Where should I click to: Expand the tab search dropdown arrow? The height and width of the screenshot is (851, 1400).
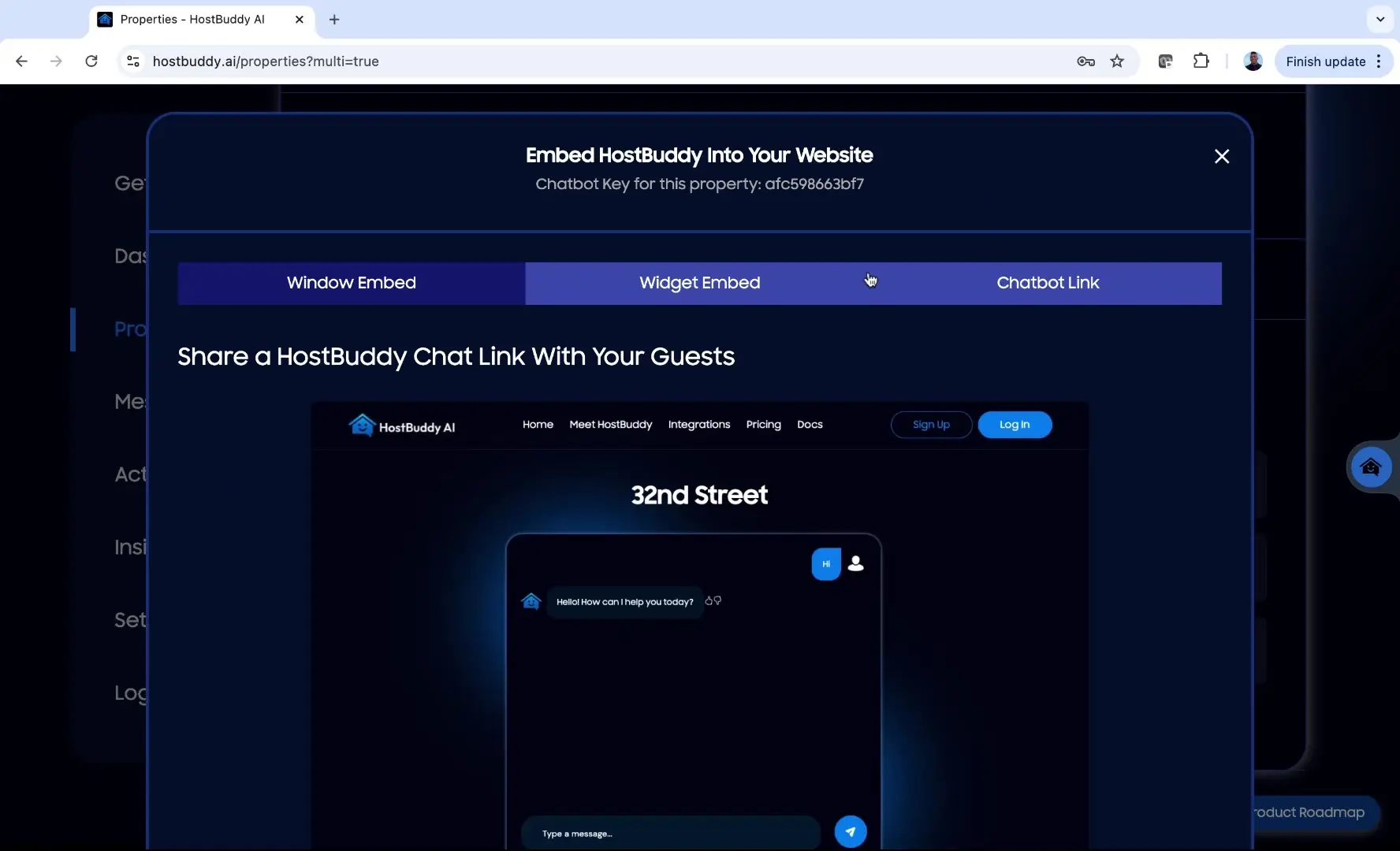click(1380, 20)
